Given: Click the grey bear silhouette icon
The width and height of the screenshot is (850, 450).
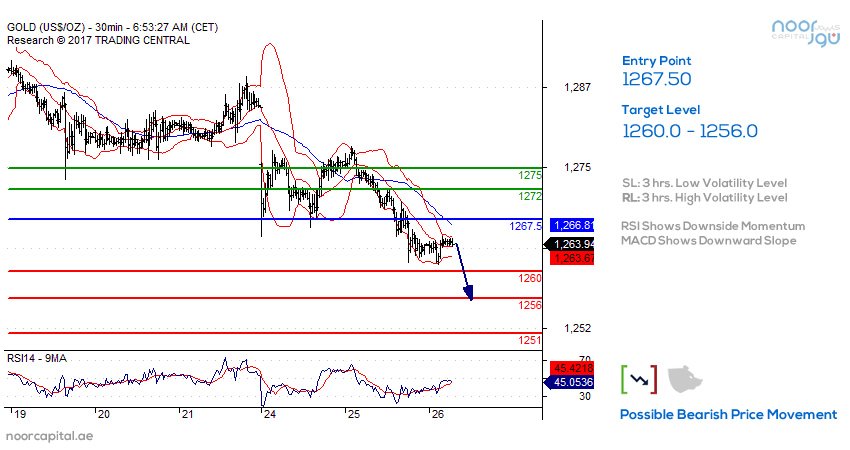Looking at the screenshot, I should pos(685,379).
